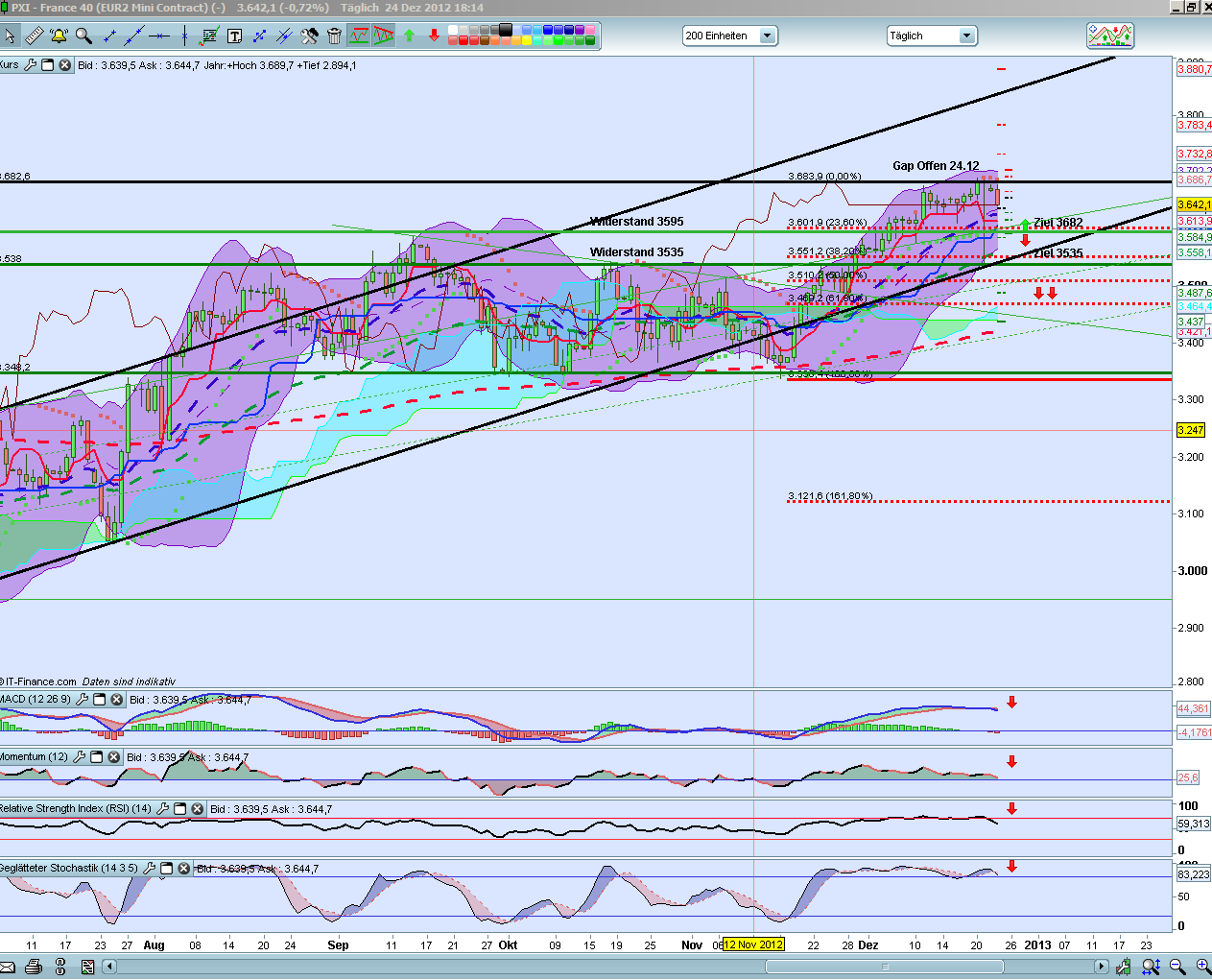The width and height of the screenshot is (1212, 980).
Task: Close the Momentum indicator panel
Action: point(113,757)
